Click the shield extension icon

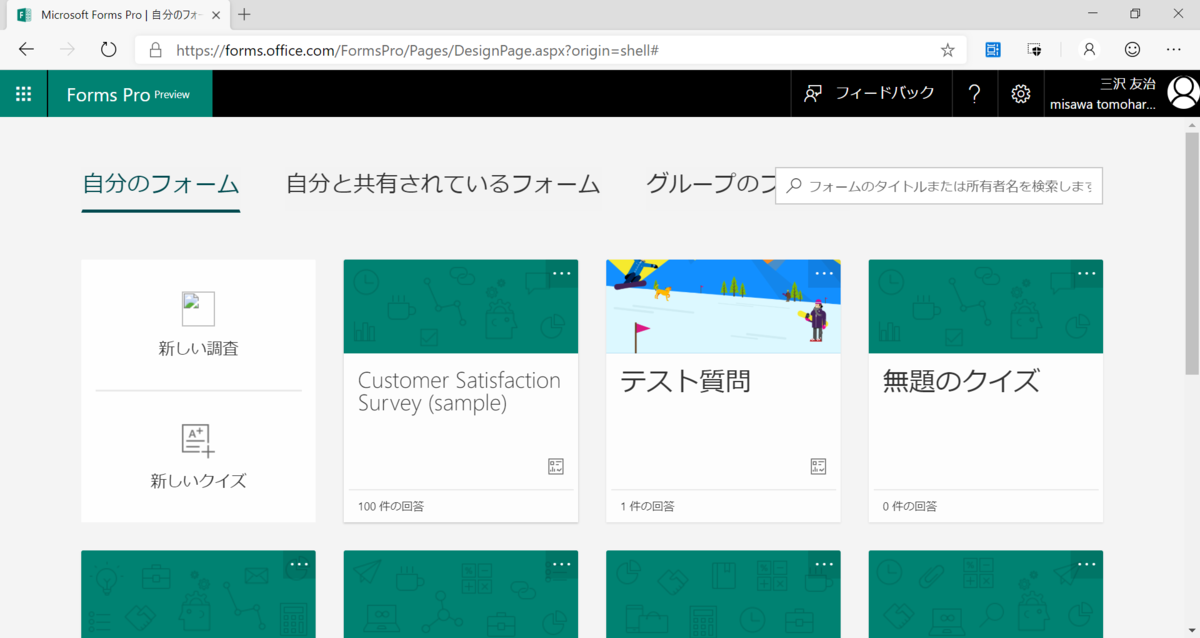(1035, 49)
